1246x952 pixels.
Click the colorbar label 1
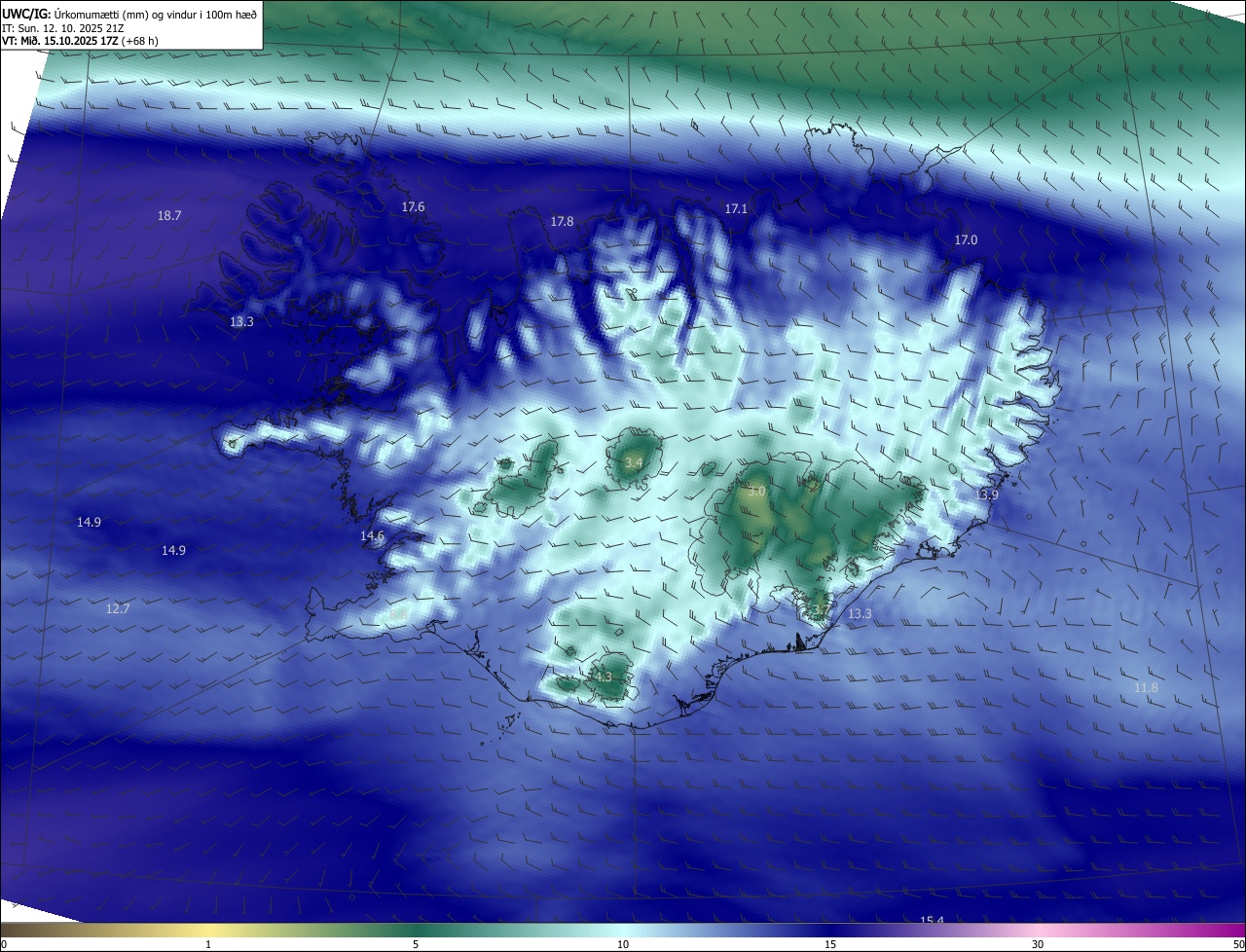[208, 944]
